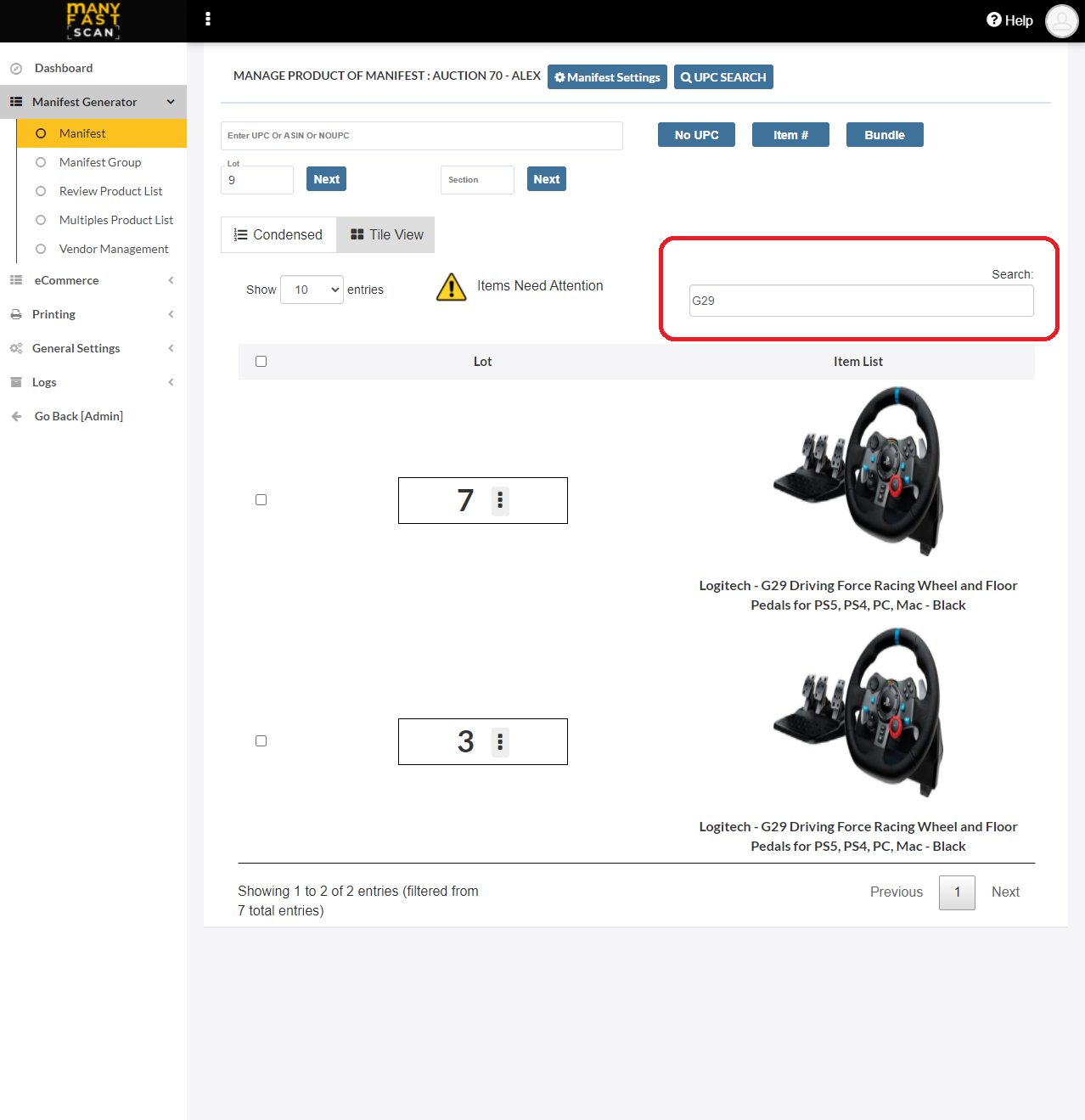Collapse the Manifest Generator menu chevron
The width and height of the screenshot is (1085, 1120).
(x=171, y=102)
